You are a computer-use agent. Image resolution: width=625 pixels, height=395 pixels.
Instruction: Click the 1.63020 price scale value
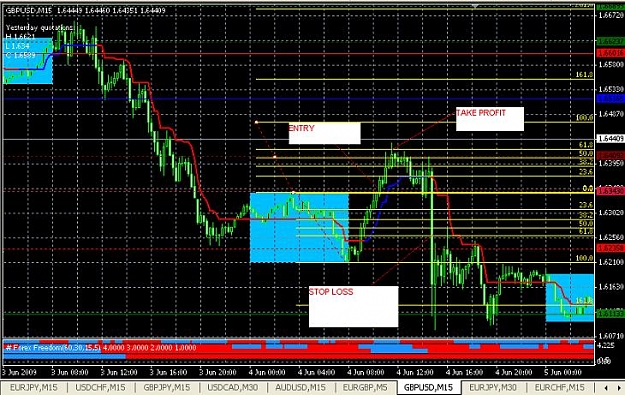pos(611,212)
